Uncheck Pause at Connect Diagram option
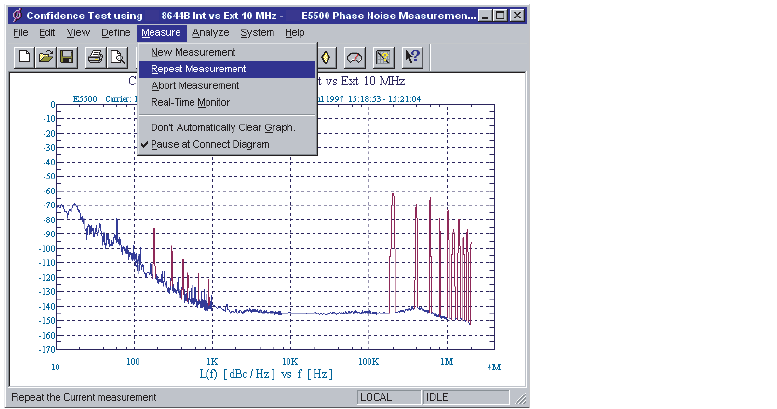Screen dimensions: 777x409 point(227,144)
